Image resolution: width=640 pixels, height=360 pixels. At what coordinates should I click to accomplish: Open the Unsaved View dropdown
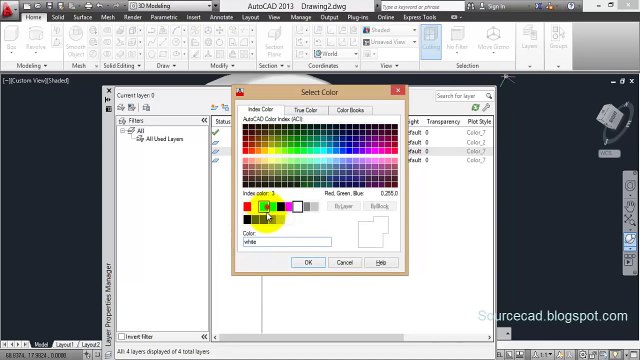pyautogui.click(x=390, y=42)
